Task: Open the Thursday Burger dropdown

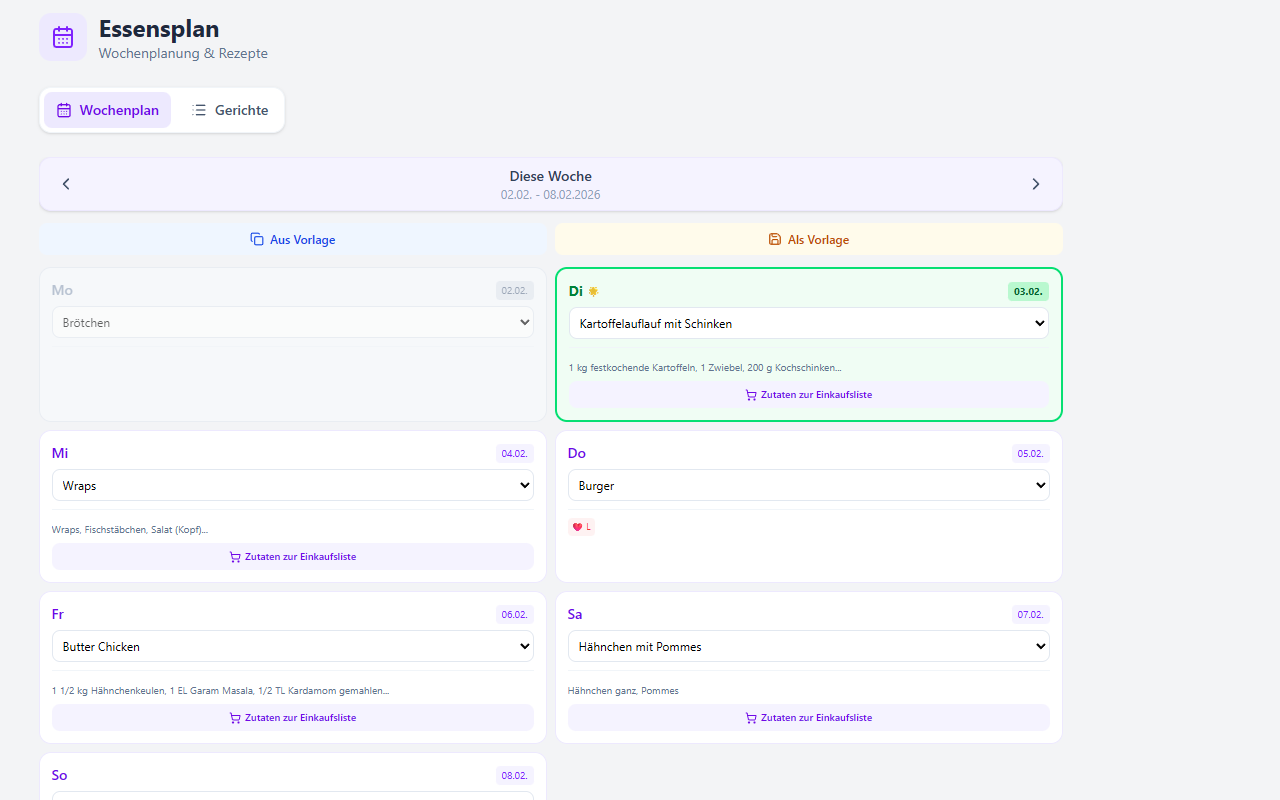Action: 808,485
